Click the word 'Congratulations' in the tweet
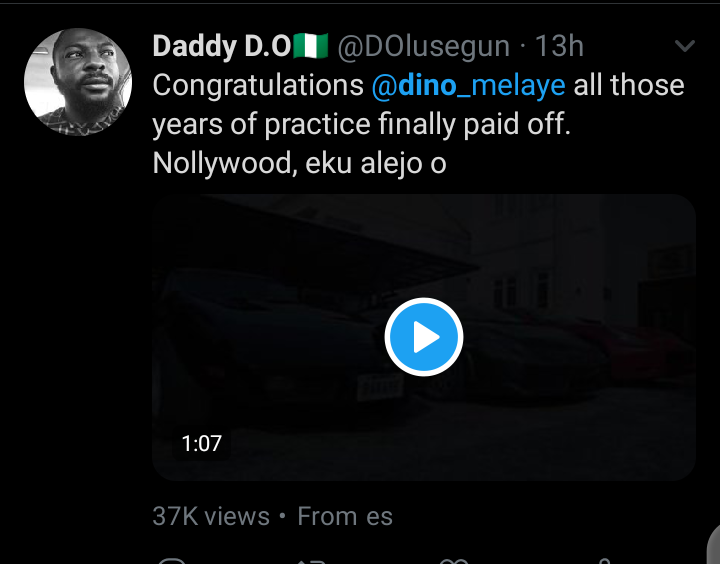Screen dimensions: 720x564 (258, 85)
